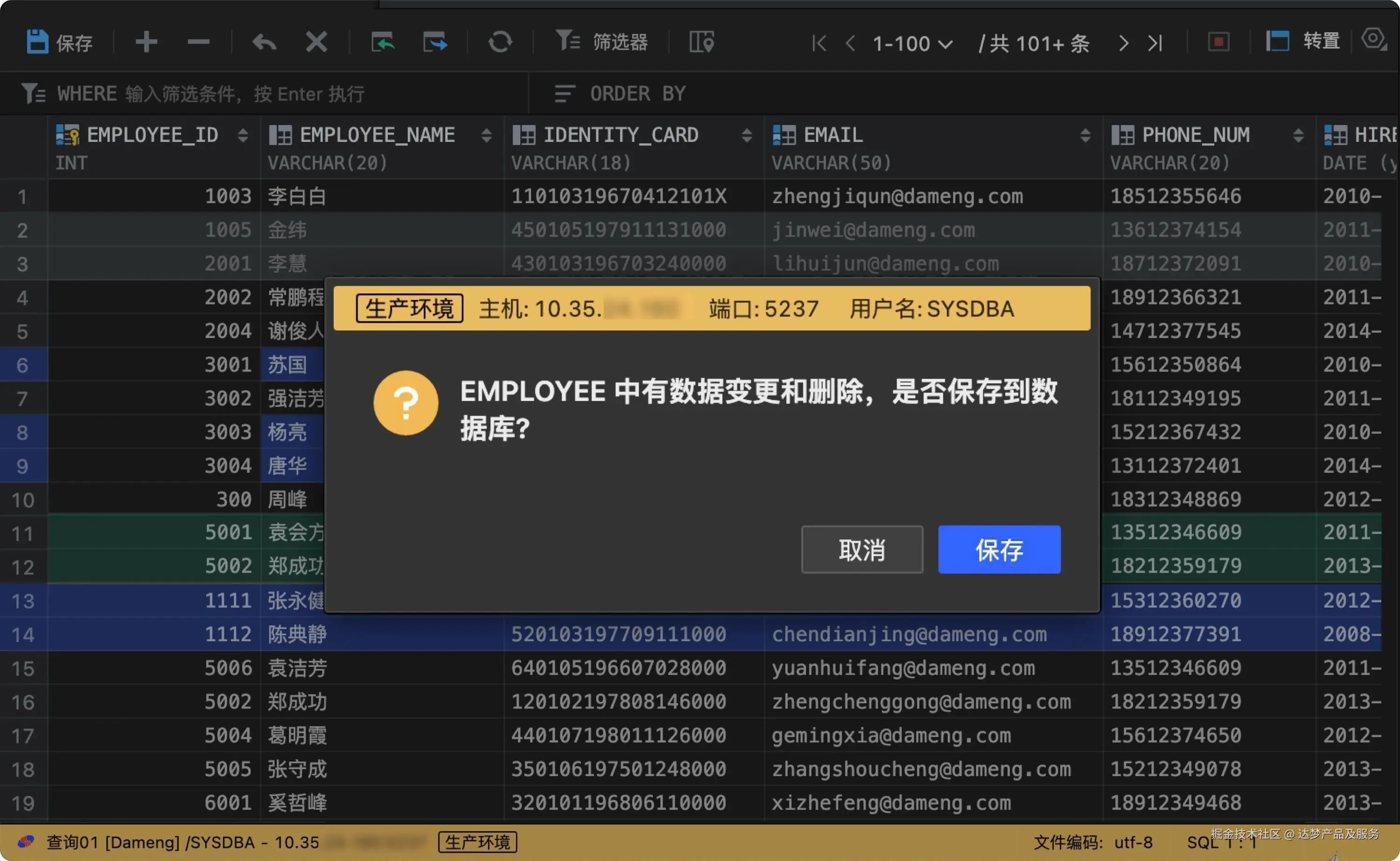Click the red stop execution button
1400x861 pixels.
pos(1218,42)
